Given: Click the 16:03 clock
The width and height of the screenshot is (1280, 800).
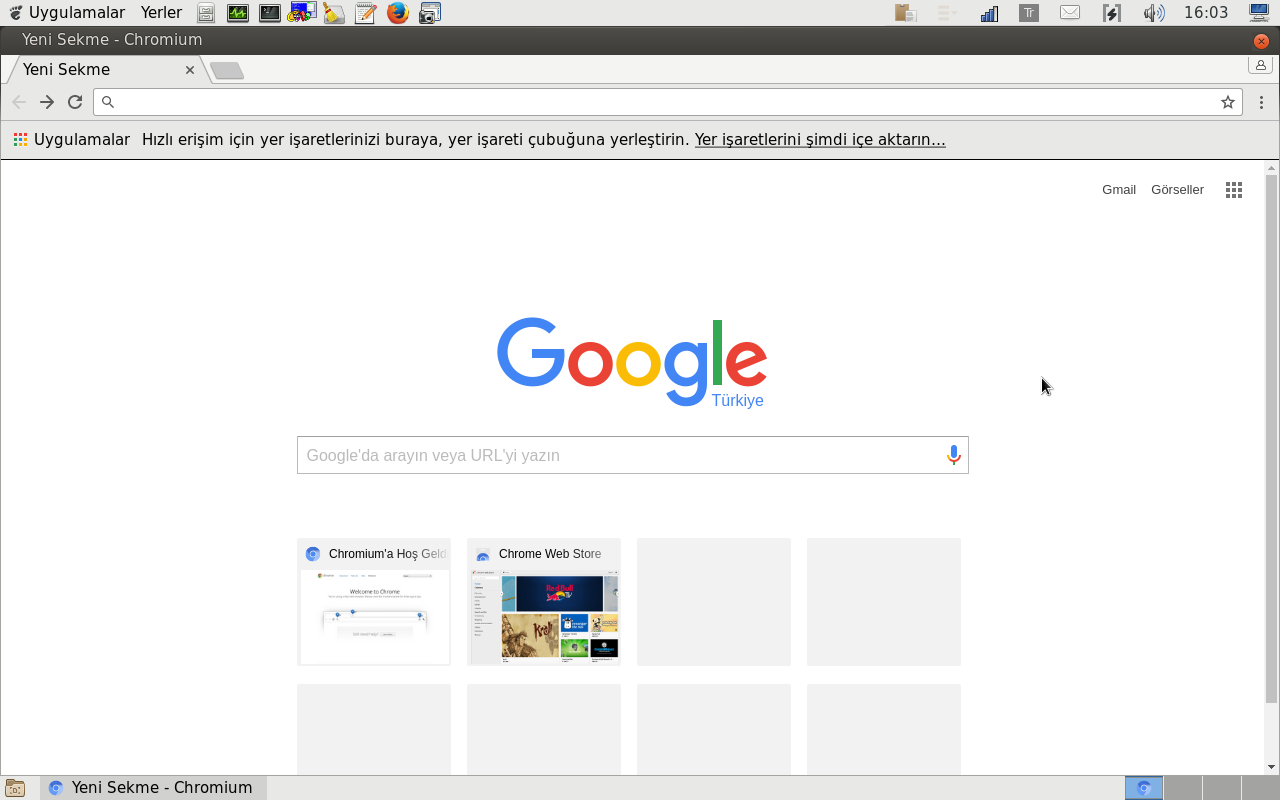Looking at the screenshot, I should (x=1205, y=13).
